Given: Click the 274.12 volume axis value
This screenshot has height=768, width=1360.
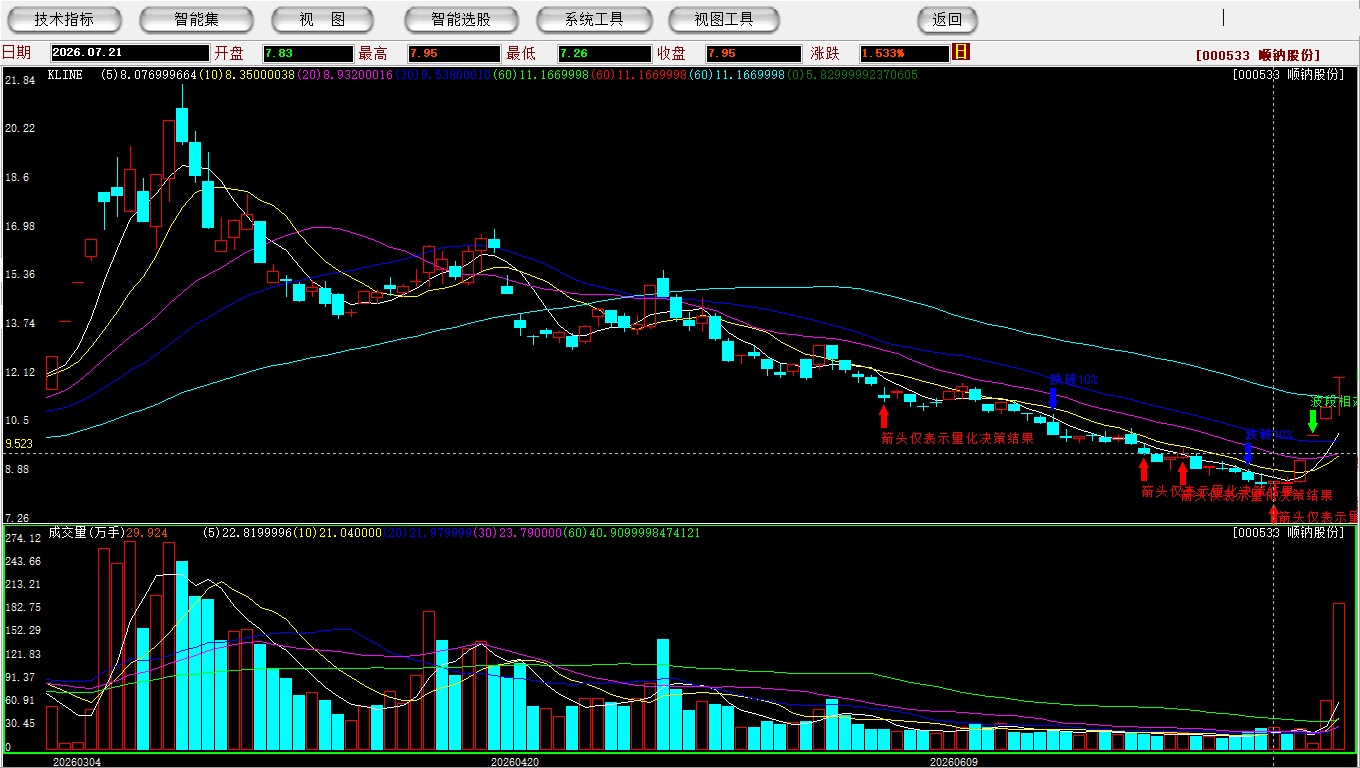Looking at the screenshot, I should 22,538.
